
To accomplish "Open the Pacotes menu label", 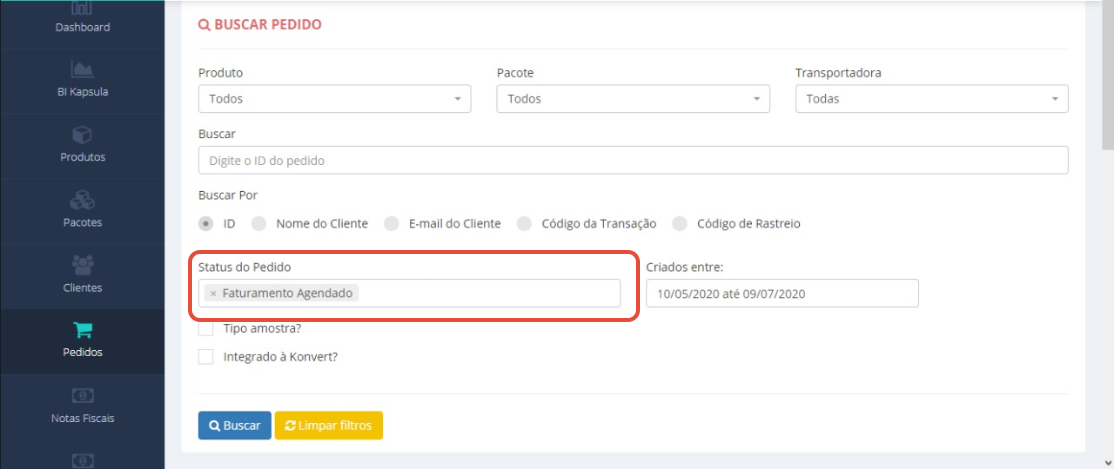I will point(82,222).
